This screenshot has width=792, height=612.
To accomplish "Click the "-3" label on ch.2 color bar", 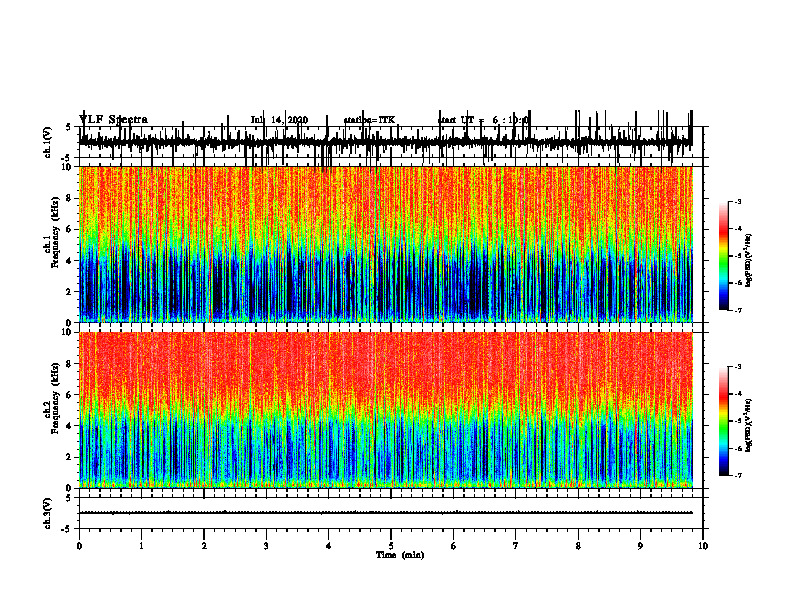I will click(738, 367).
